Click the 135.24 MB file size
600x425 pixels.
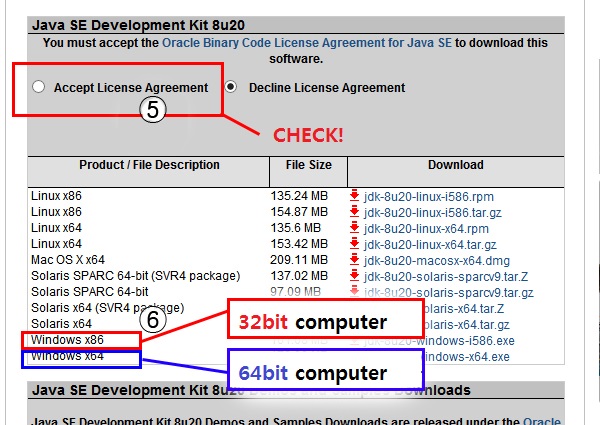tap(299, 196)
